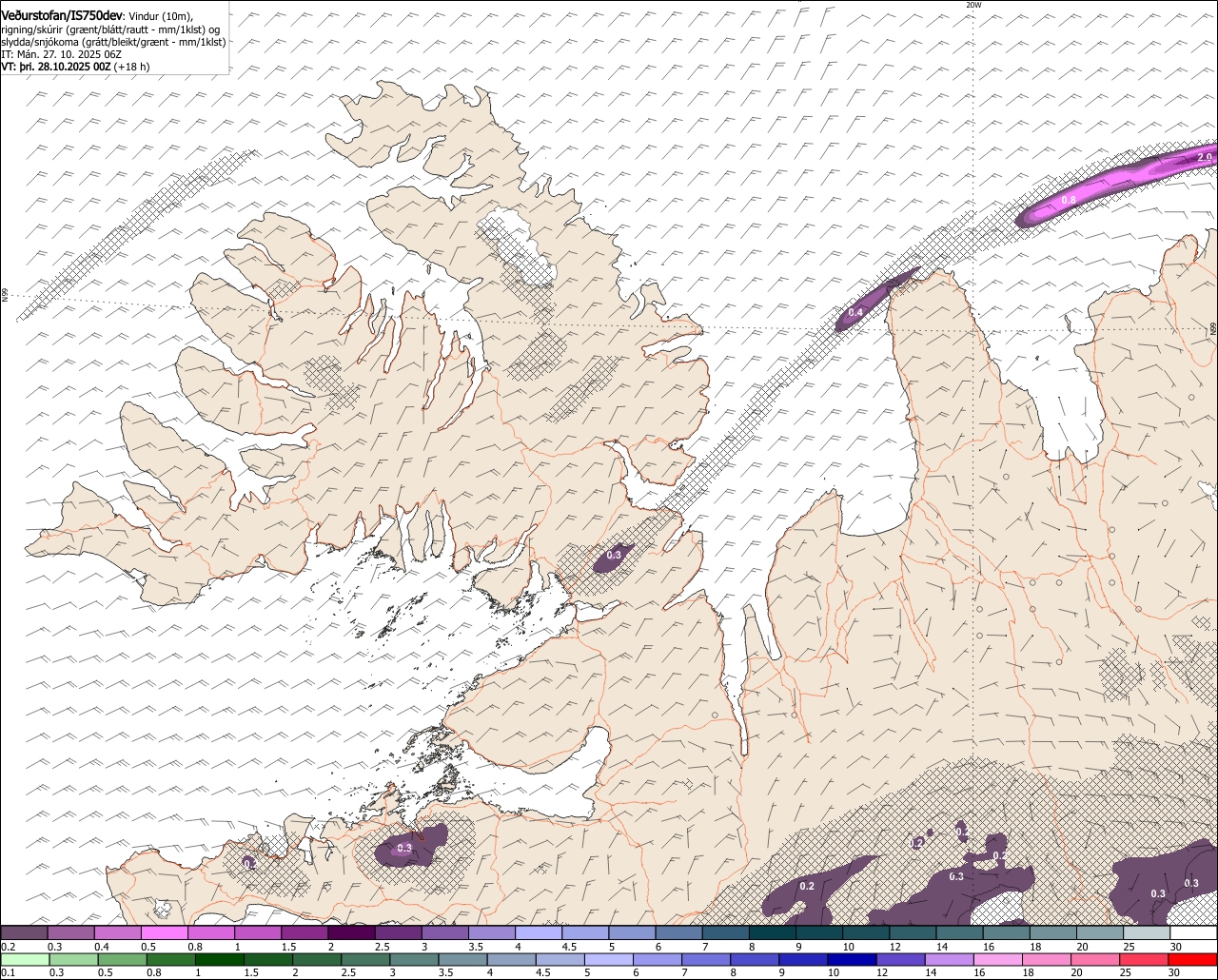Select the darkest green 1 swatch in bottom row

(220, 960)
